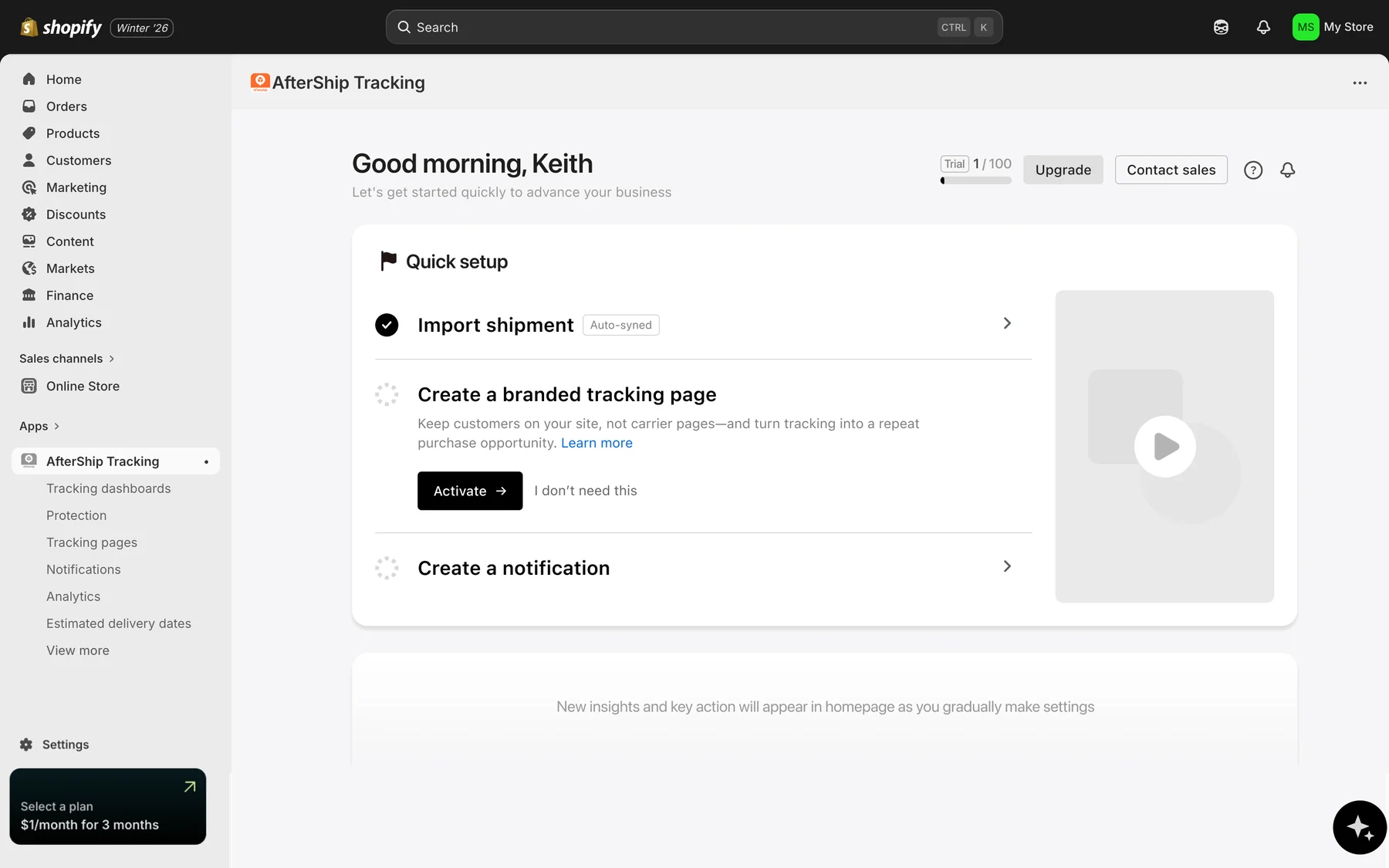
Task: Open the Learn more link
Action: (596, 443)
